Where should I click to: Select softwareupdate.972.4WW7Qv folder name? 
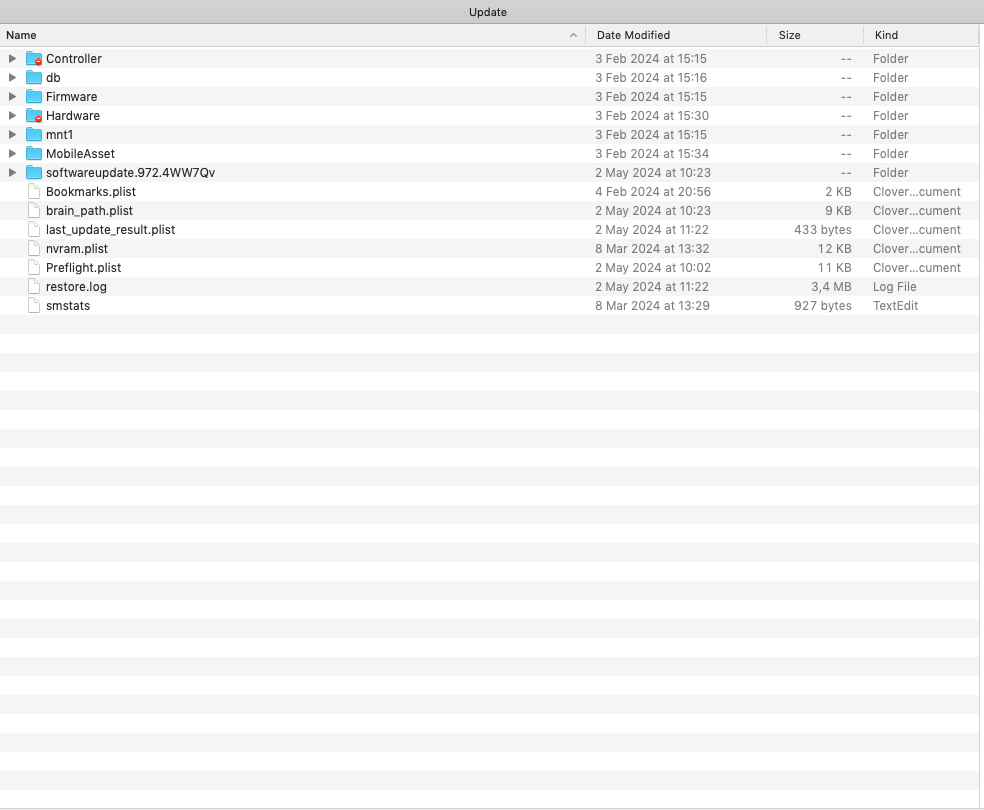click(131, 173)
